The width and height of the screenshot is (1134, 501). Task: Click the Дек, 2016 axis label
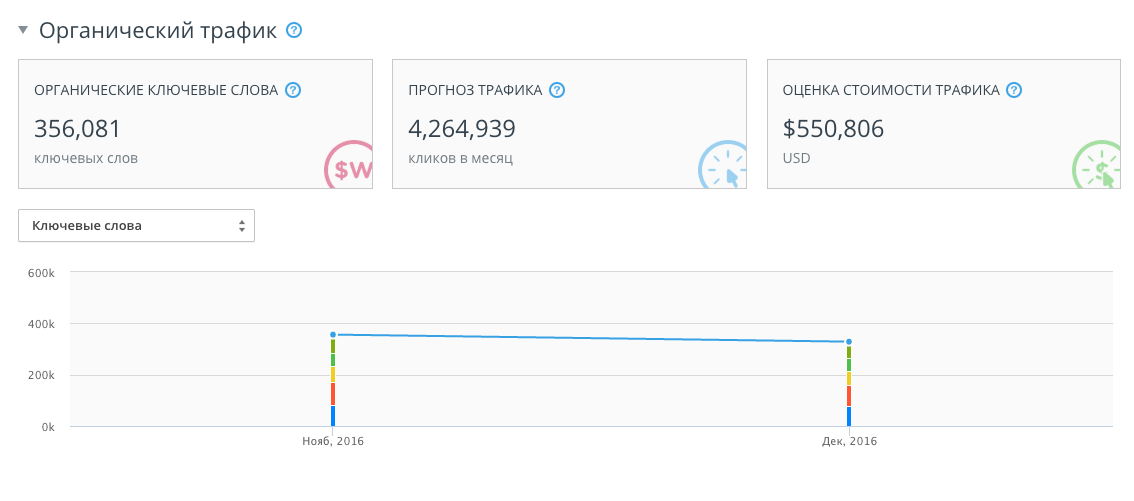(x=849, y=441)
